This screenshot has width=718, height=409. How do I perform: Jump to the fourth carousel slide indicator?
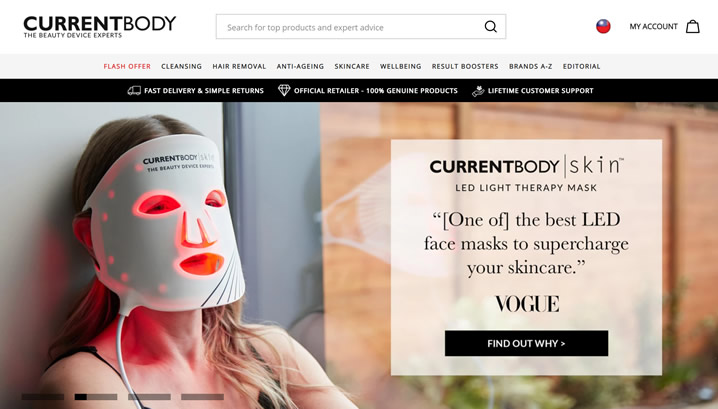click(202, 397)
